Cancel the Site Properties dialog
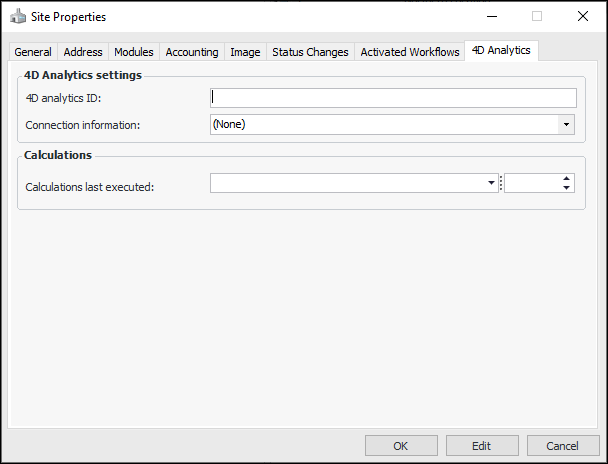608x464 pixels. (x=563, y=445)
